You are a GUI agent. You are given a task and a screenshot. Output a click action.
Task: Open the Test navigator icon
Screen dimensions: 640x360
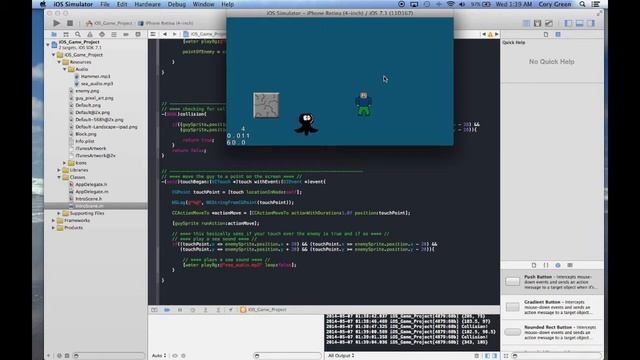(102, 34)
